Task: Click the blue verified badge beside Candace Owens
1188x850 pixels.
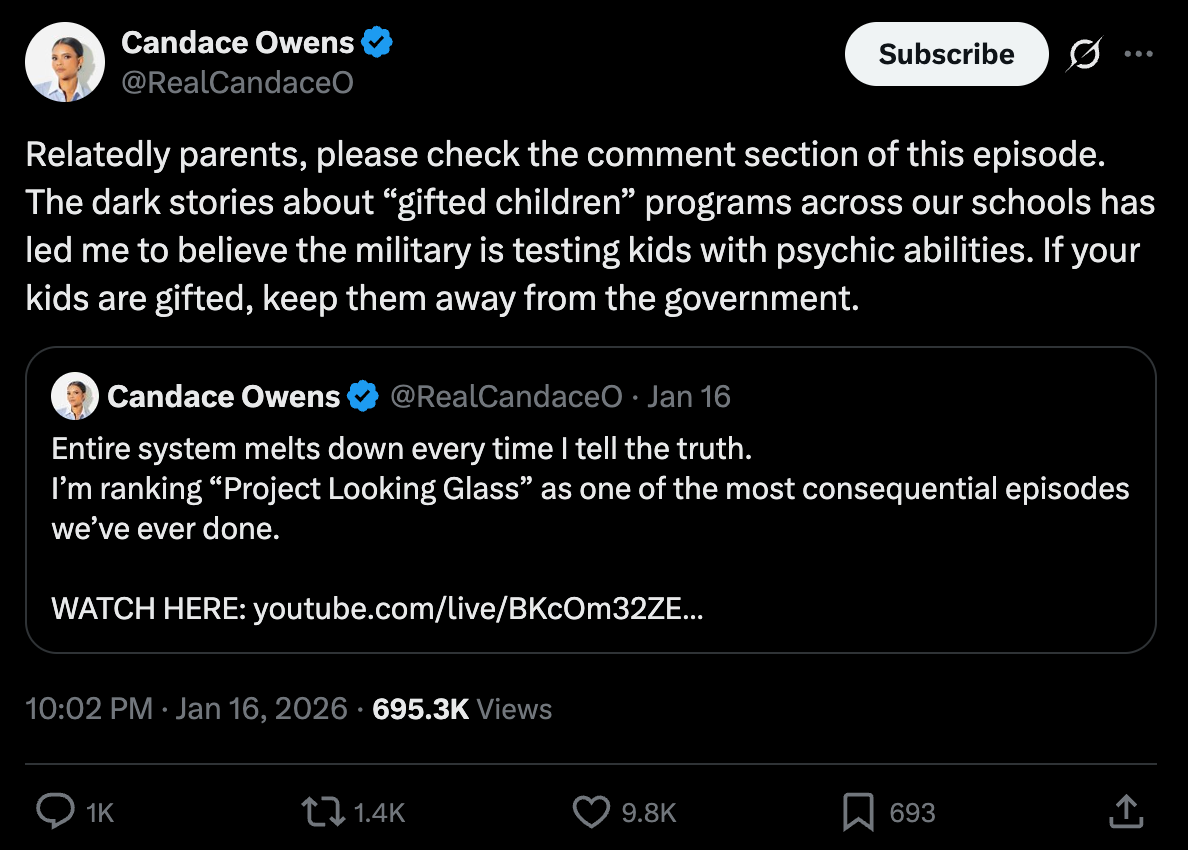Action: click(377, 43)
